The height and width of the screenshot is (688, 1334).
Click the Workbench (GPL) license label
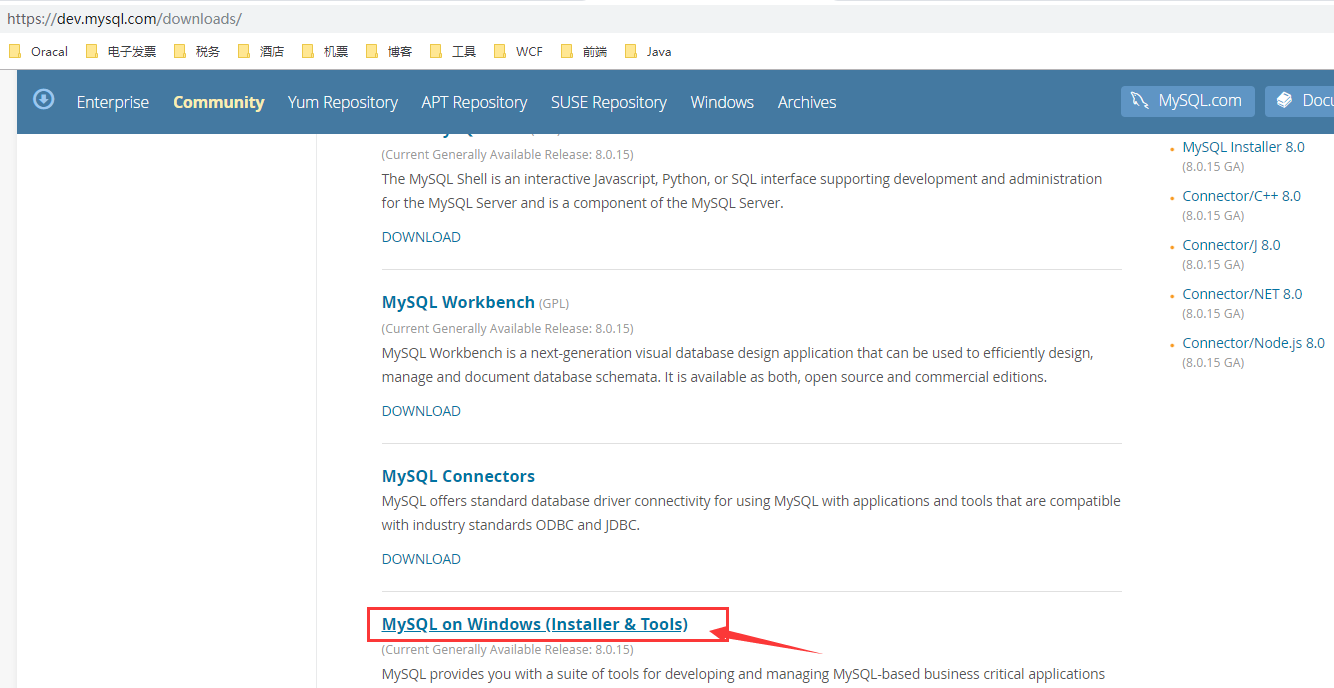click(x=554, y=303)
